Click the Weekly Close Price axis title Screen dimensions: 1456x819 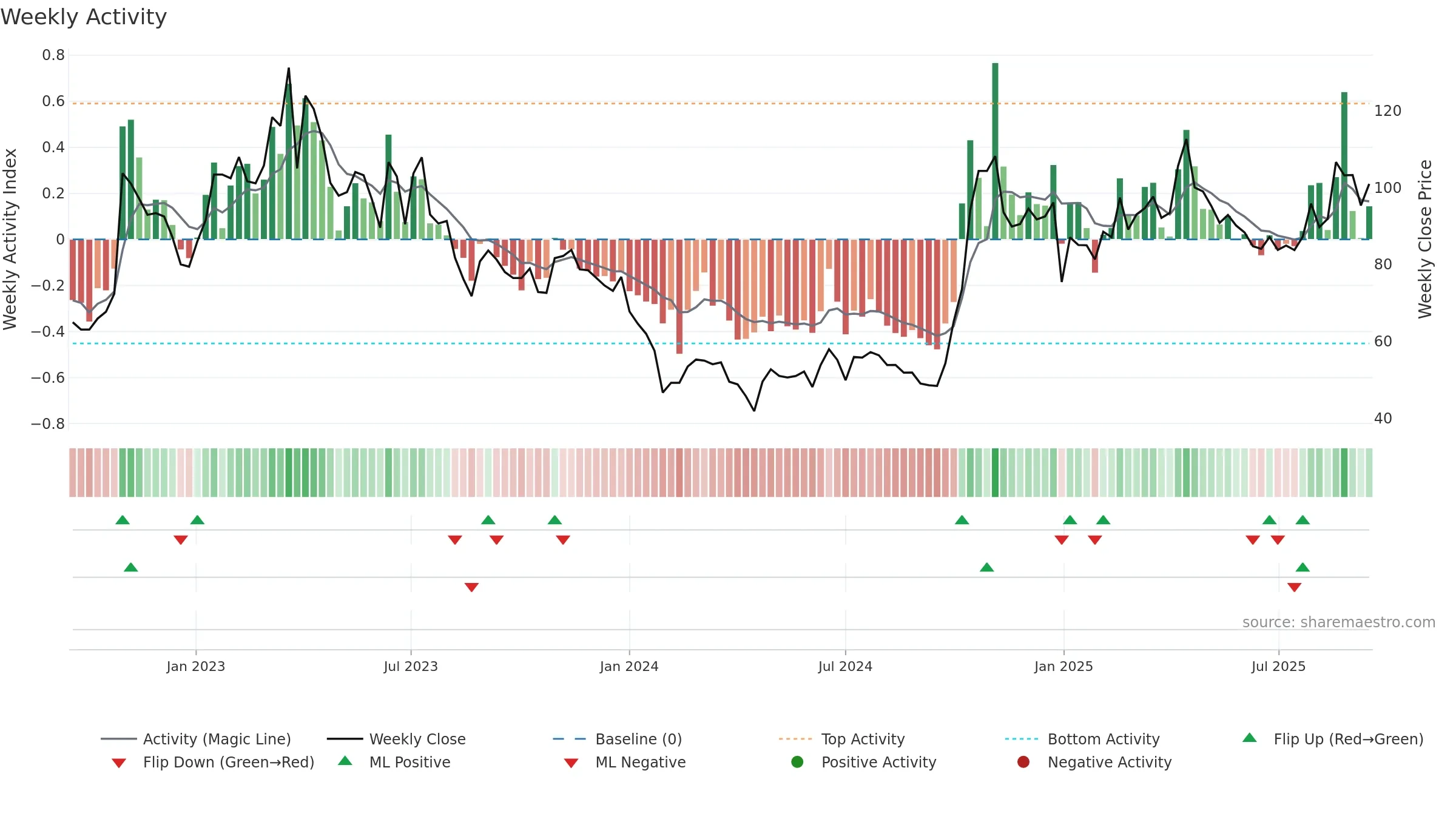pos(1425,239)
